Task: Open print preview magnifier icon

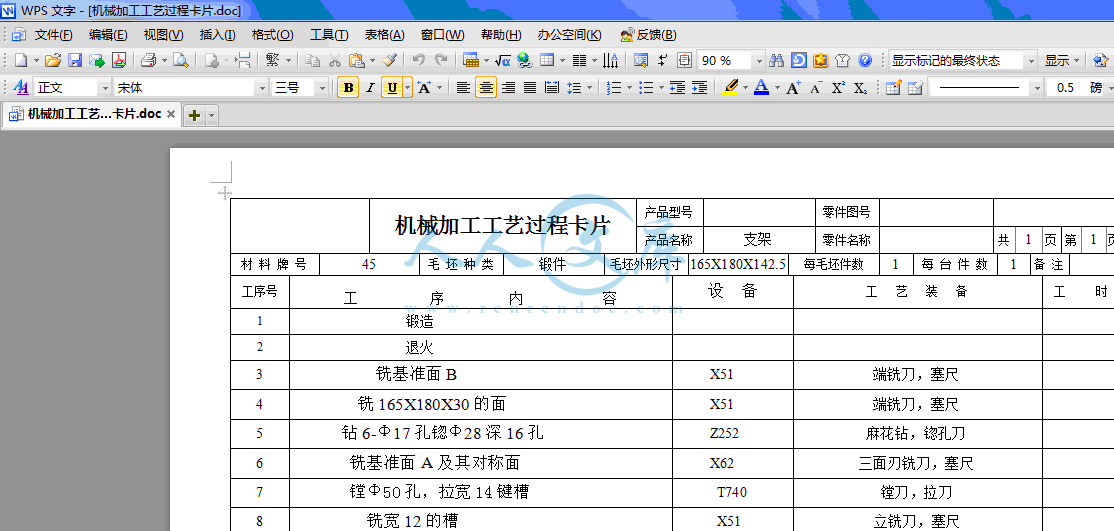Action: [x=180, y=60]
